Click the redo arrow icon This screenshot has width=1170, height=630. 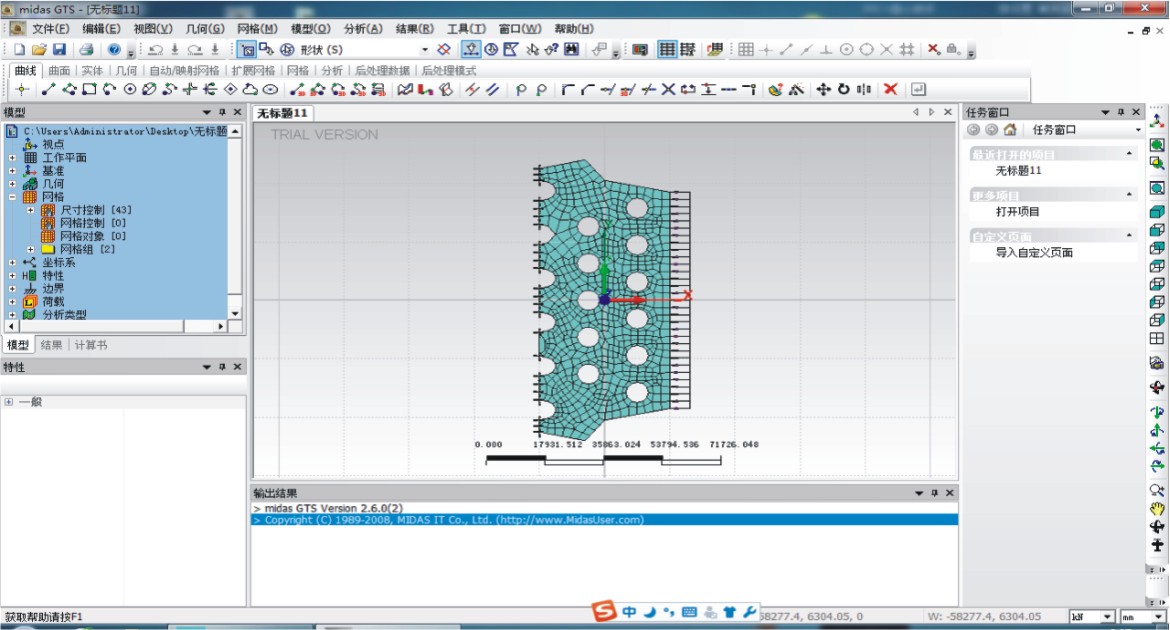coord(195,49)
